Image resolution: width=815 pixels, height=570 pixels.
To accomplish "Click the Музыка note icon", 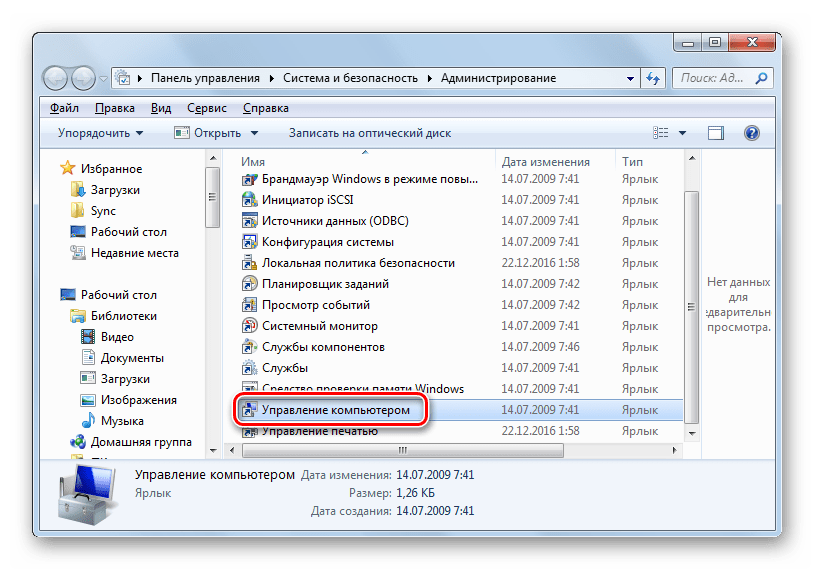I will tap(88, 420).
